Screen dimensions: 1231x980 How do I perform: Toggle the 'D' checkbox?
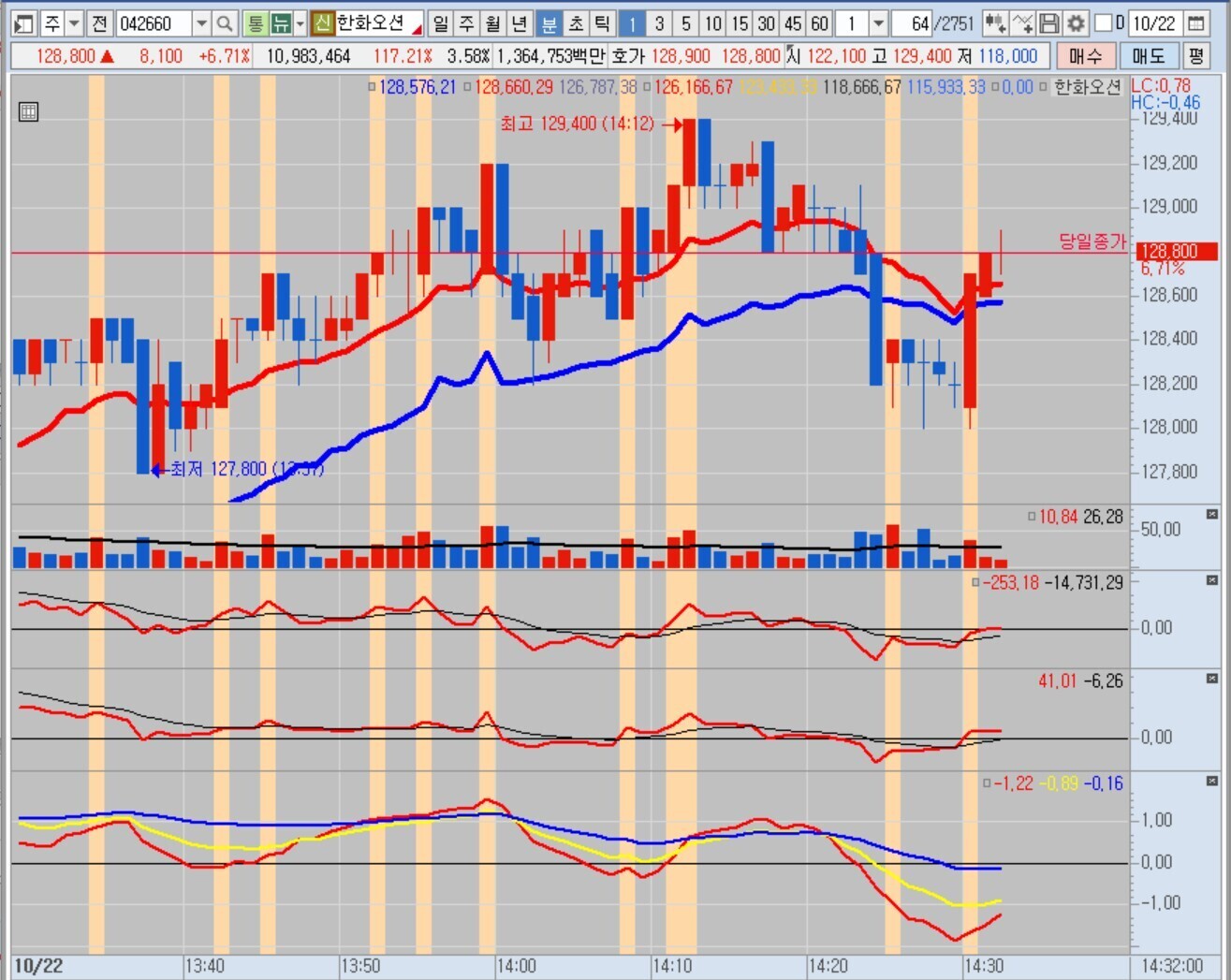pos(1103,23)
